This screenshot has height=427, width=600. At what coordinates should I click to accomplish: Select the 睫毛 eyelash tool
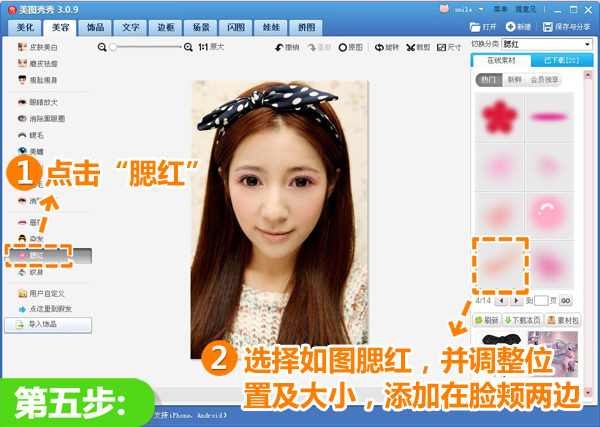(31, 135)
